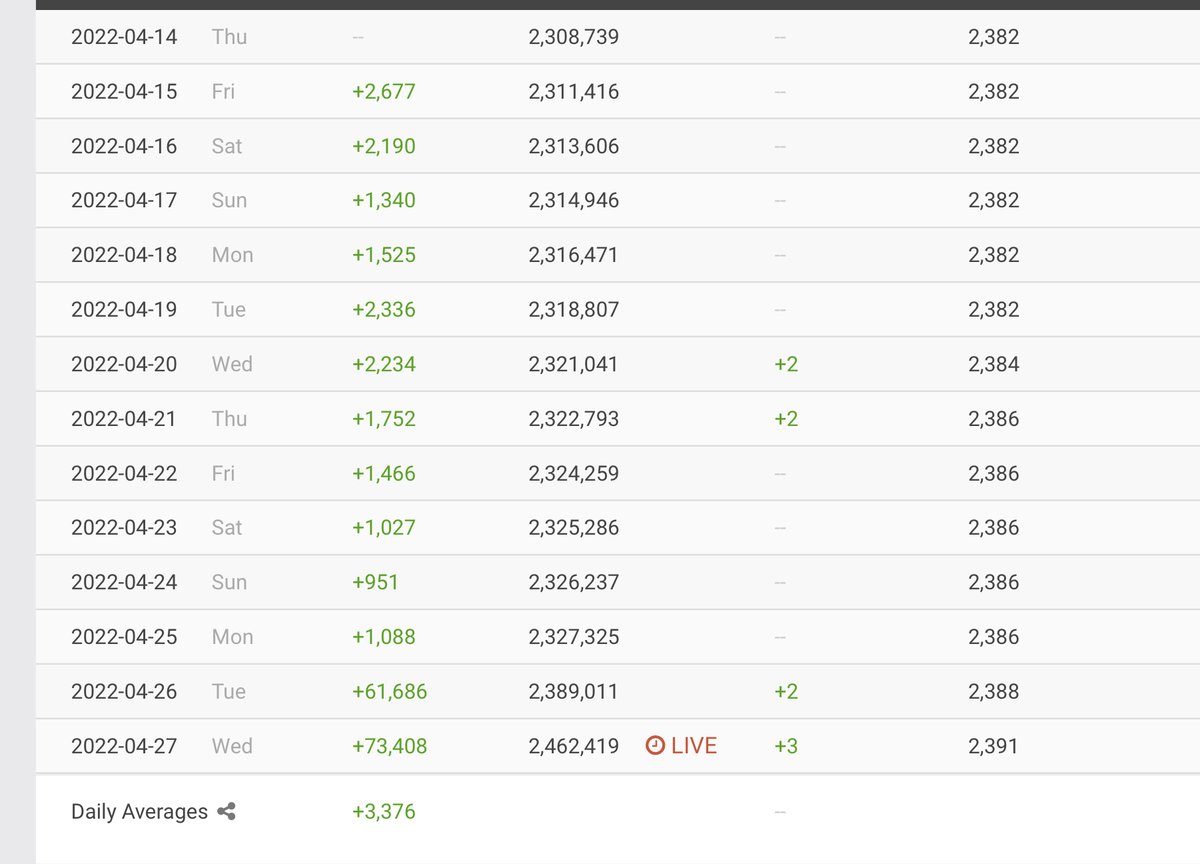Click the daily average value +3,376

tap(384, 812)
